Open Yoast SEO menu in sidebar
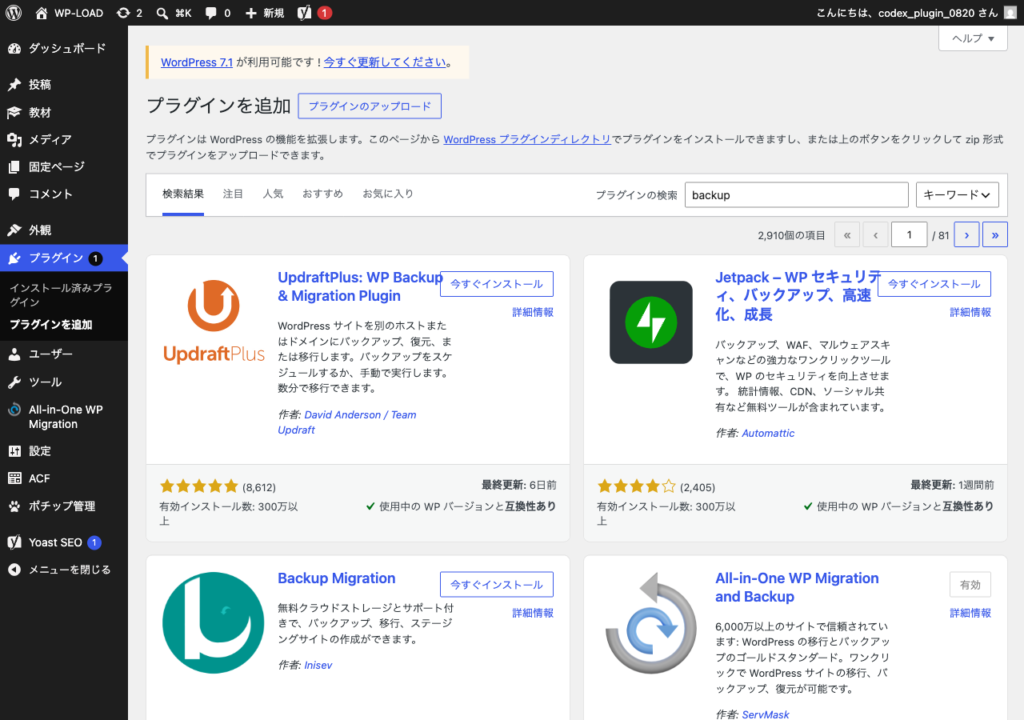Screen dimensions: 1024x720 pyautogui.click(x=64, y=542)
